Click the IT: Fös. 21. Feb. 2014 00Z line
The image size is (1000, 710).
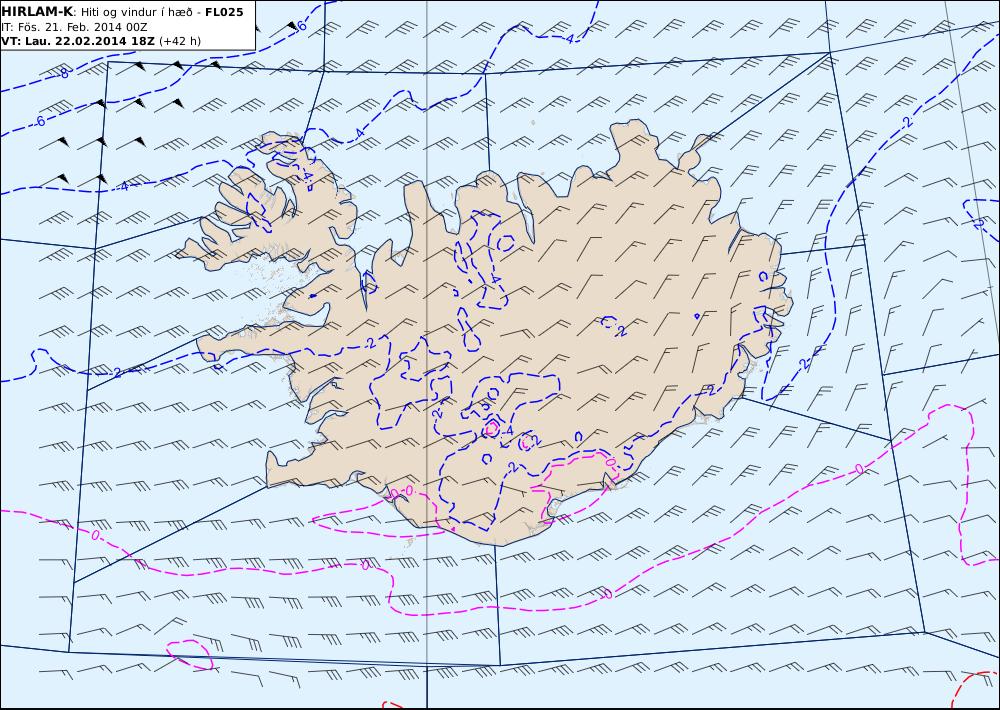(74, 27)
